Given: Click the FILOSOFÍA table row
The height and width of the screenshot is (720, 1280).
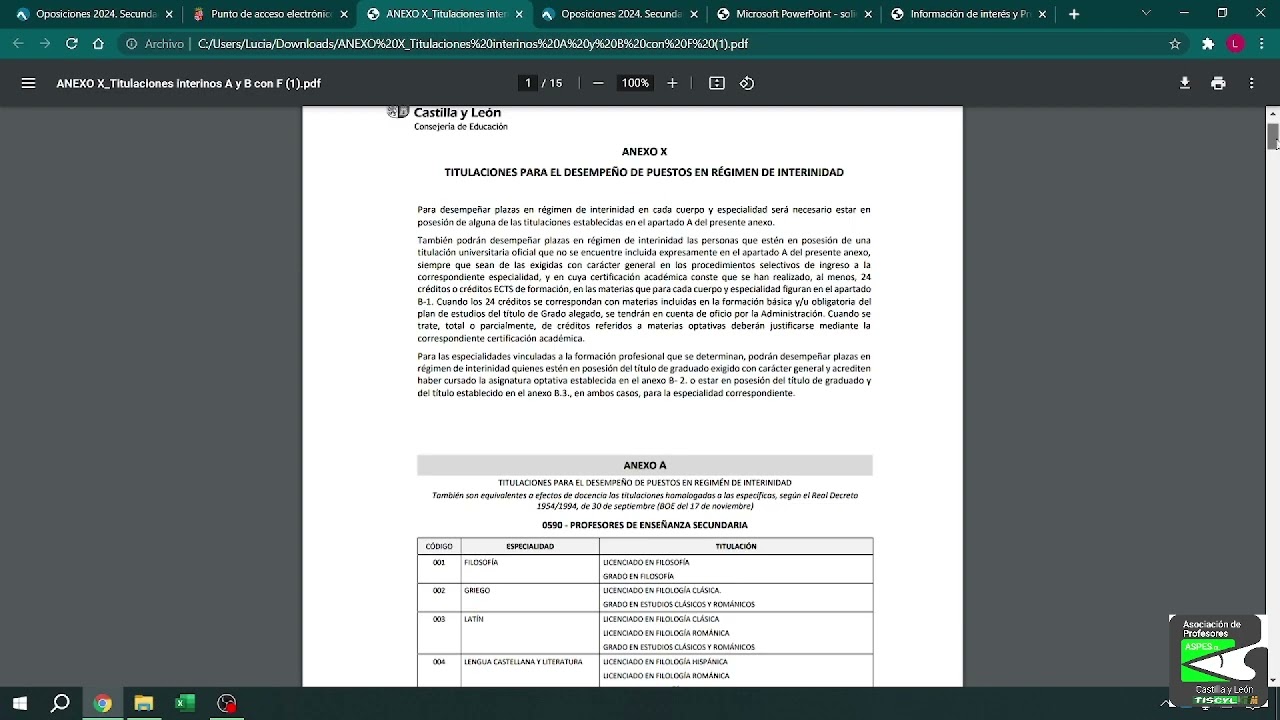Looking at the screenshot, I should [645, 569].
